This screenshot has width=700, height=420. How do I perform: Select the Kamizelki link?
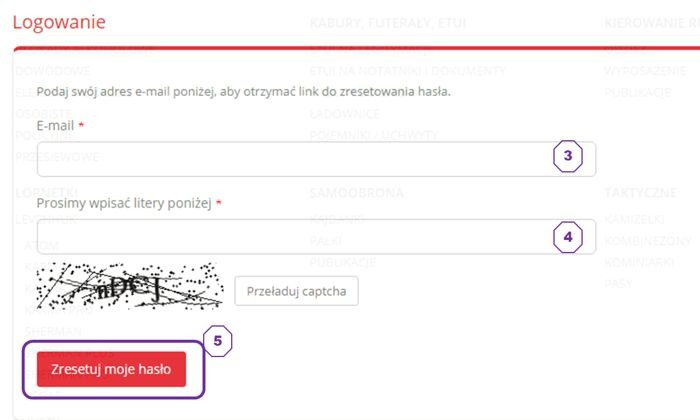[x=635, y=220]
